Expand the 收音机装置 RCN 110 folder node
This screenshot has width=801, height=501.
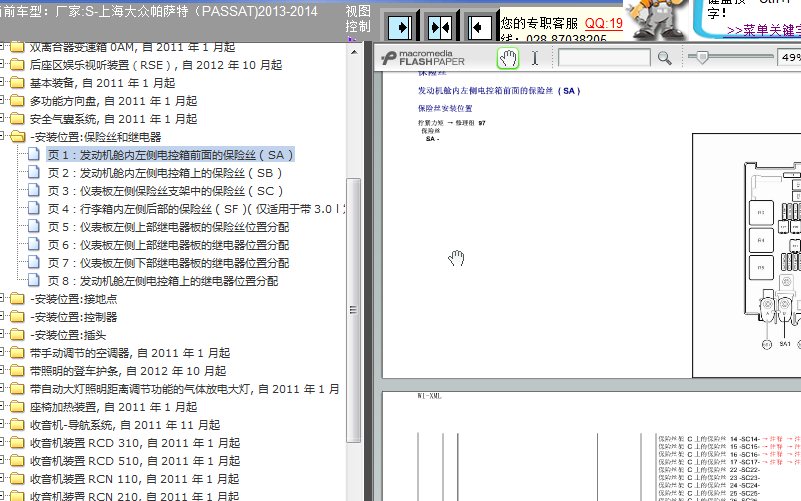(x=2, y=478)
